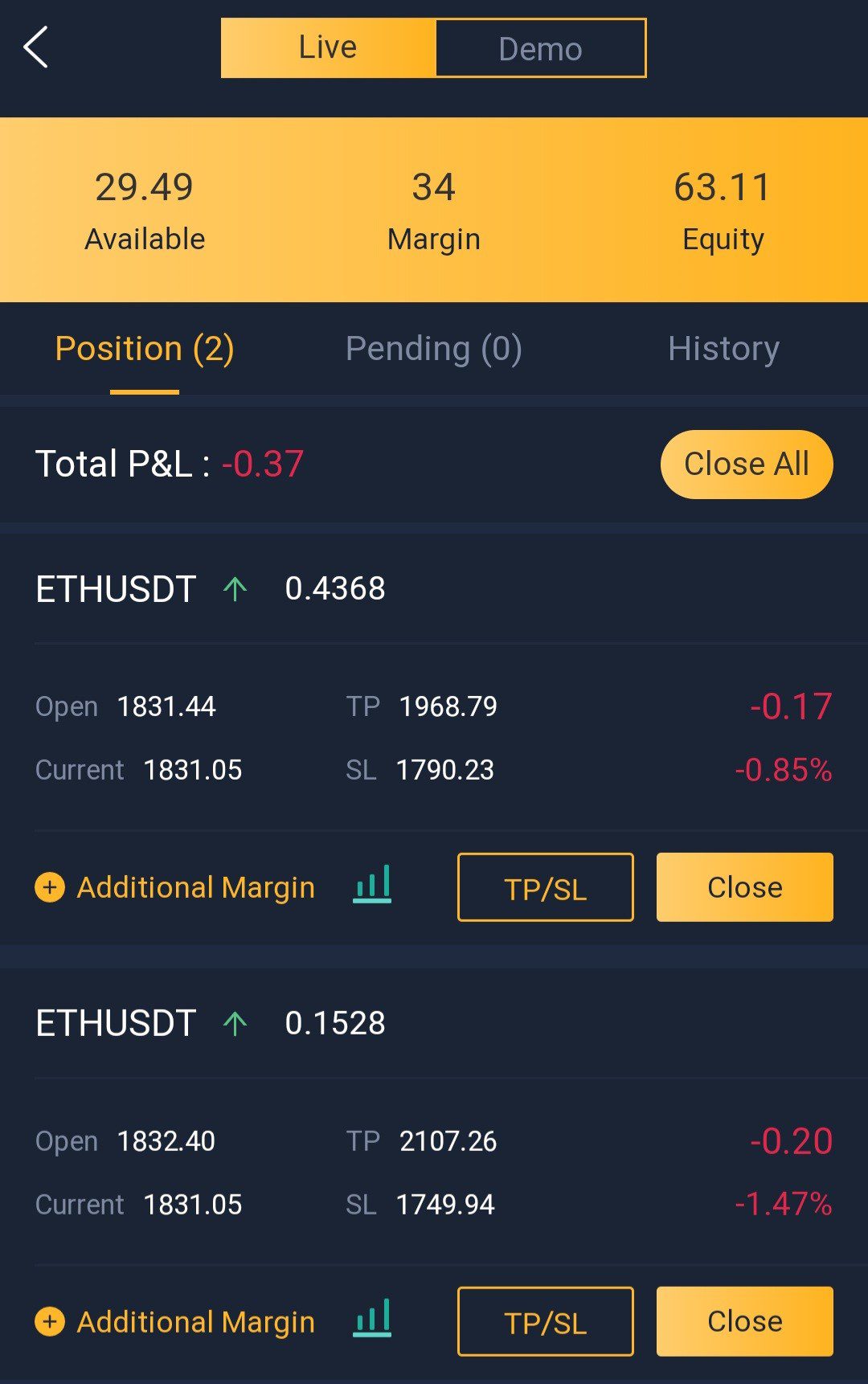Open chart icon for the 0.1528 ETHUSDT position

pyautogui.click(x=372, y=1319)
